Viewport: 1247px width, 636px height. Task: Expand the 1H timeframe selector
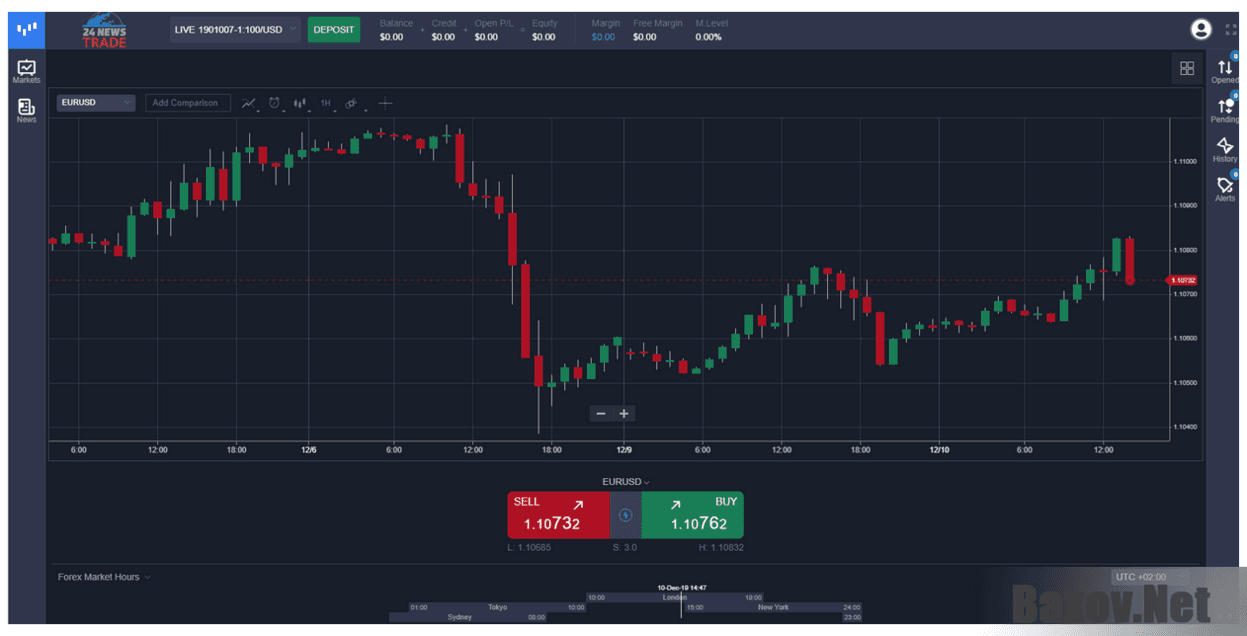pos(326,103)
